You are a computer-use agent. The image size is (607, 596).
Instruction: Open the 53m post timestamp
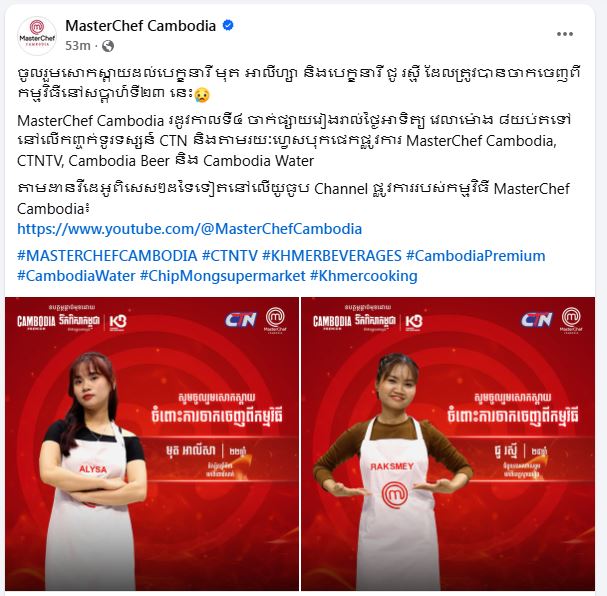(x=77, y=46)
